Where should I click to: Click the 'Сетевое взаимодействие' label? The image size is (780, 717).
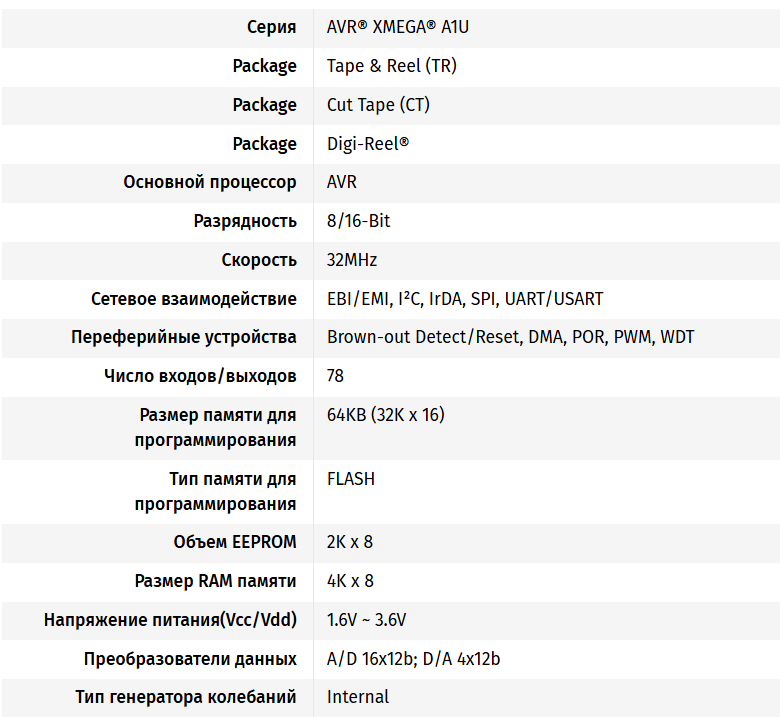click(193, 299)
